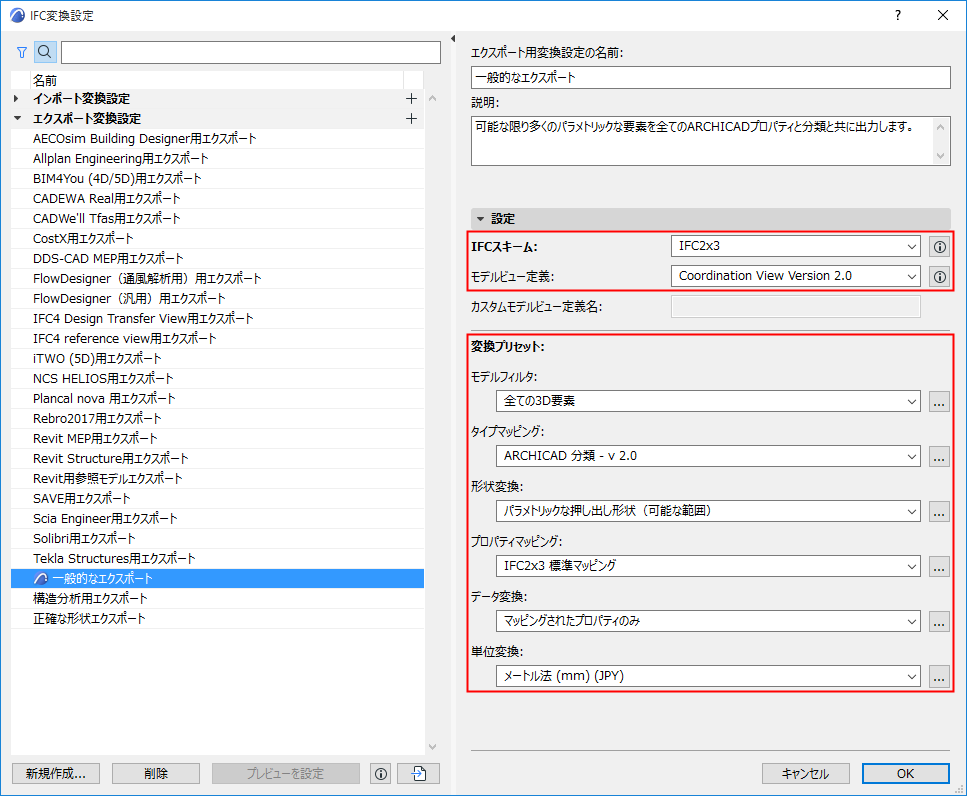The image size is (967, 796).
Task: Collapse the 設定 section header
Action: [479, 218]
